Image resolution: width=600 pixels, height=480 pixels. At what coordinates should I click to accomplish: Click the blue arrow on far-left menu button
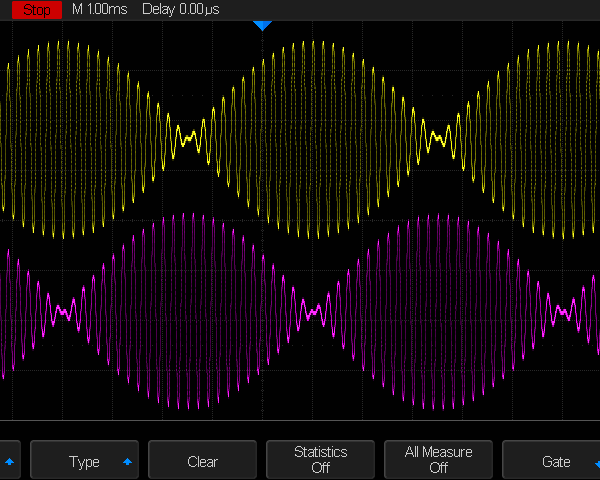click(10, 462)
